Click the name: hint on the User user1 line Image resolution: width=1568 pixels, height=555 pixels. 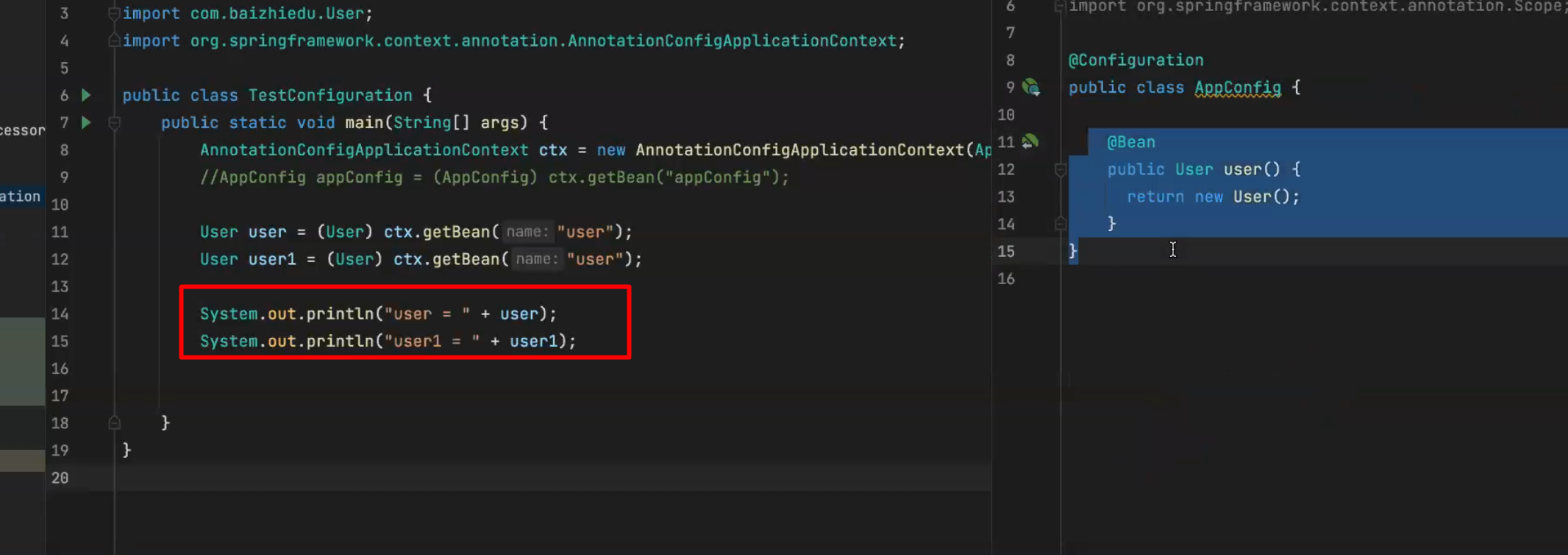click(x=537, y=259)
